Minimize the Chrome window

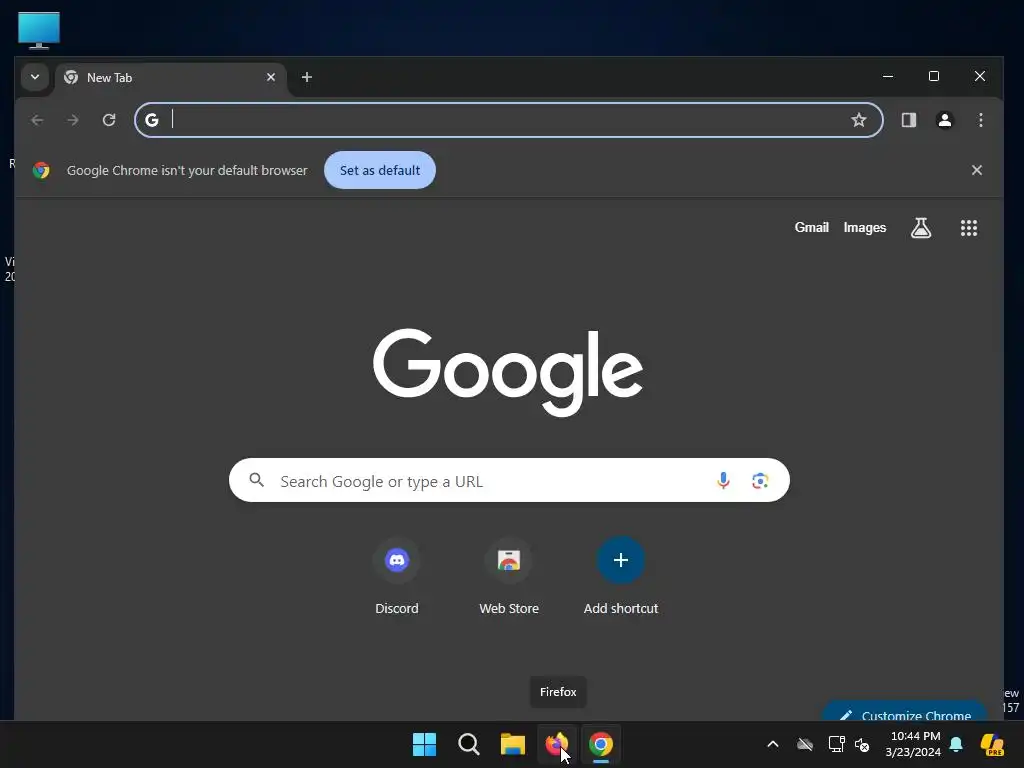tap(888, 76)
